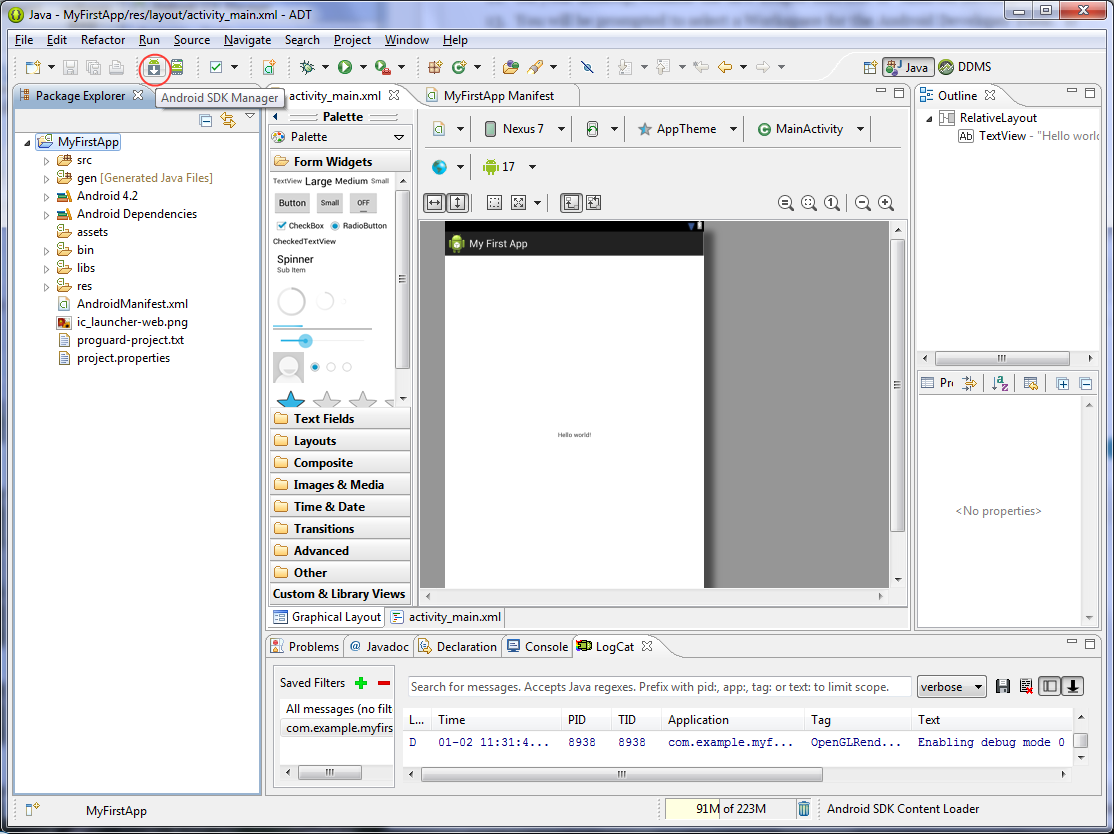Open the Images & Media palette category
The height and width of the screenshot is (834, 1114).
(340, 484)
